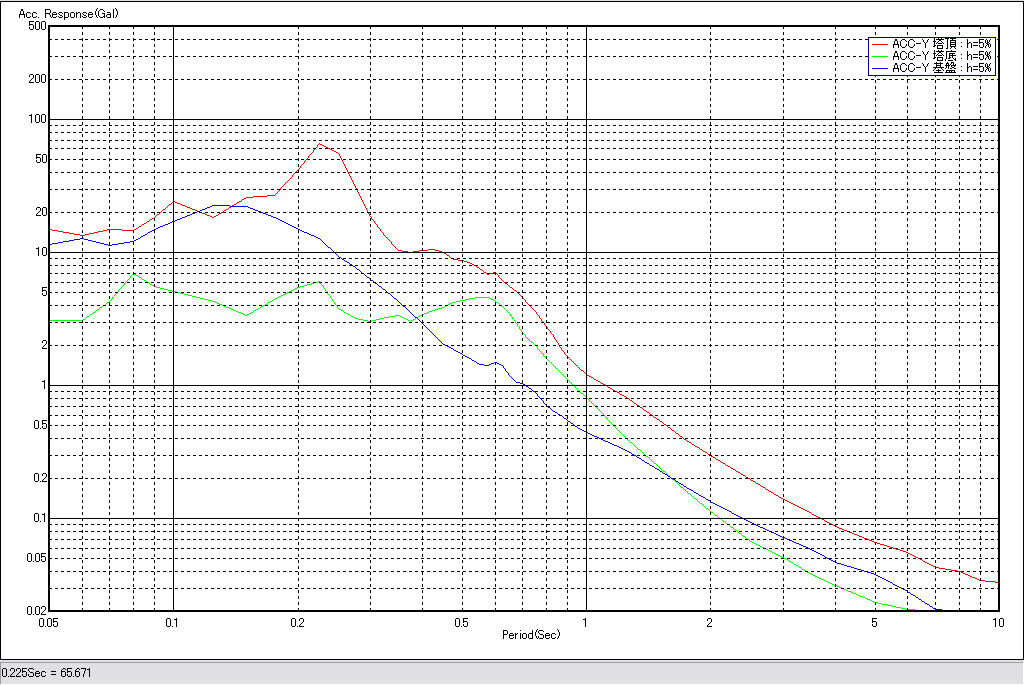Click the red curve's highest peak
The height and width of the screenshot is (685, 1024).
coord(320,144)
